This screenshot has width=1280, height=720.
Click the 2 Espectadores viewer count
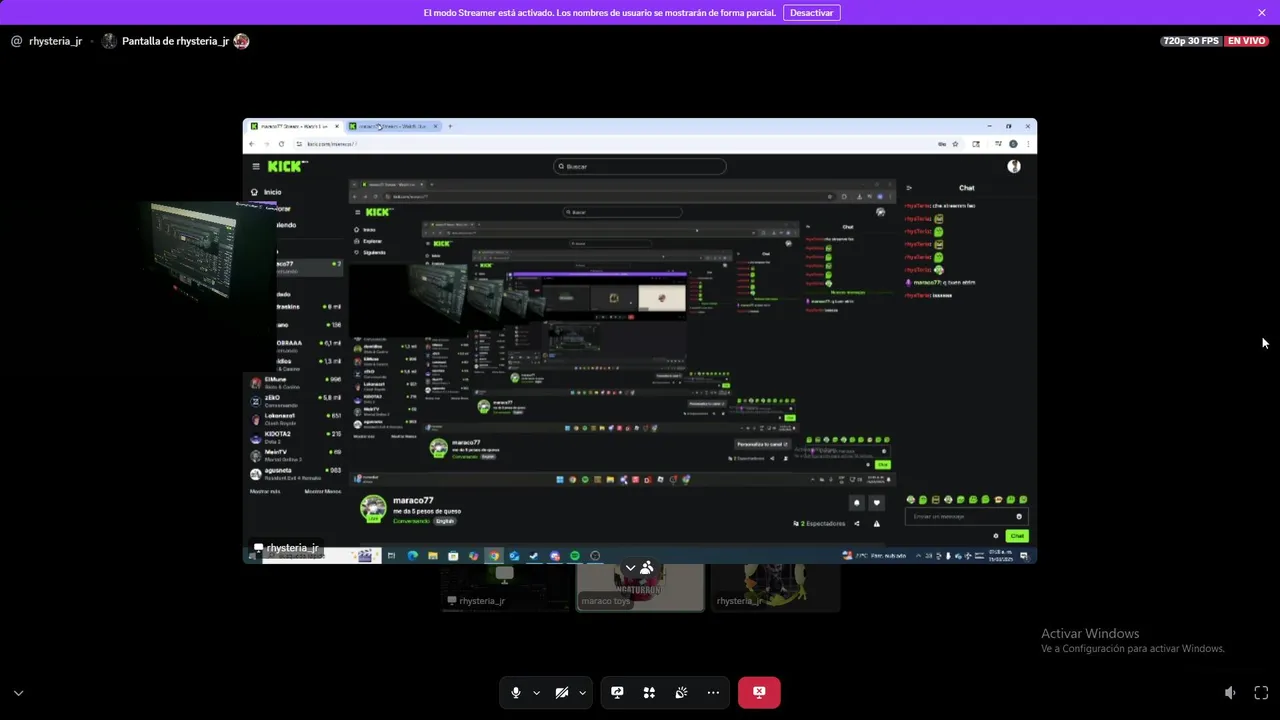(x=819, y=523)
